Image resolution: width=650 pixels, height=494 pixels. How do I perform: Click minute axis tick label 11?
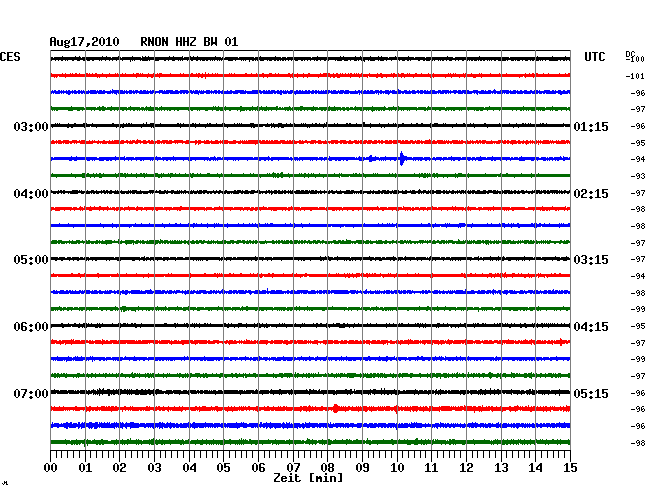(431, 468)
